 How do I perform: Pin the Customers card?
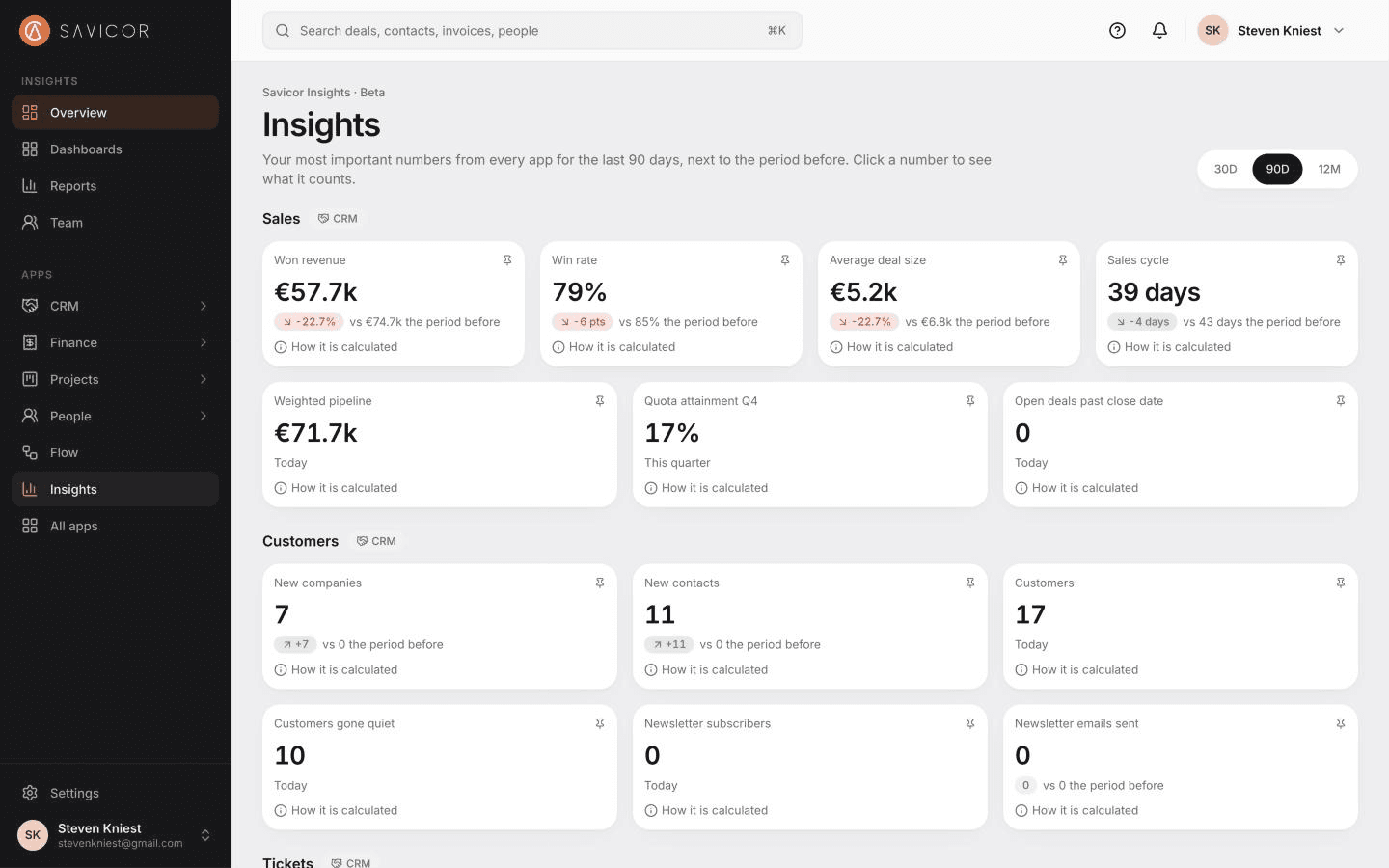pos(1341,583)
